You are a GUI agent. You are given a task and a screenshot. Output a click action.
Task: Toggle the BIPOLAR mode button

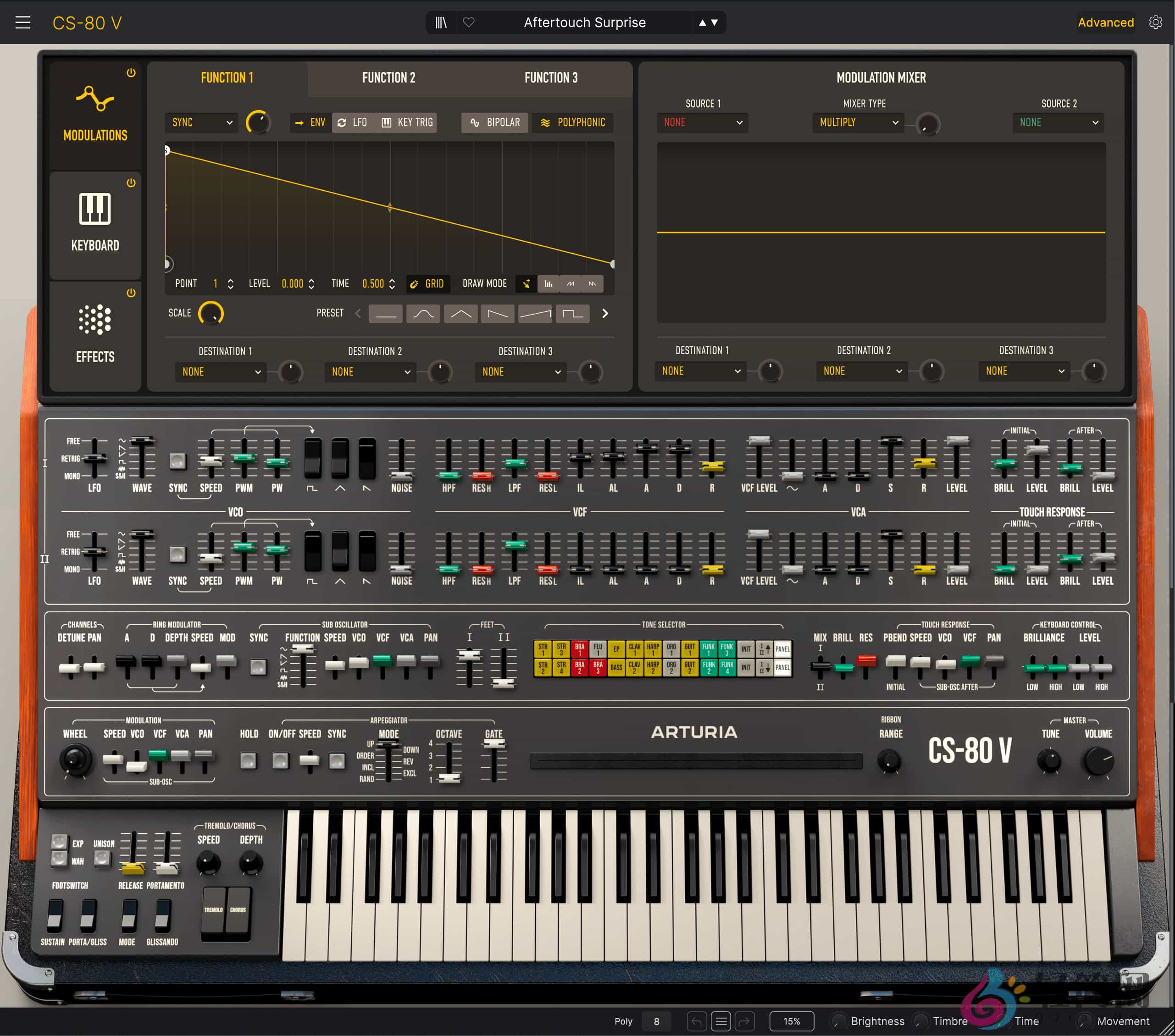point(494,122)
